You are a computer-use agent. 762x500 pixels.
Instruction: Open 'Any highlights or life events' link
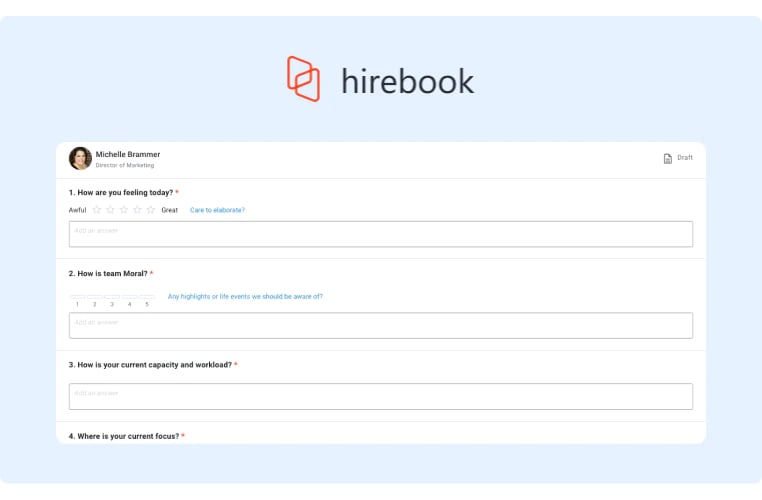coord(245,296)
